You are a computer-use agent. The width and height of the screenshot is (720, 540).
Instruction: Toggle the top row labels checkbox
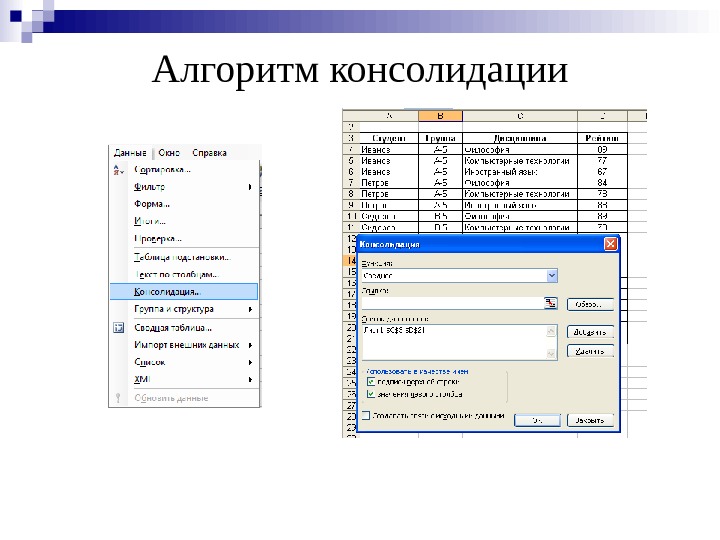click(371, 382)
